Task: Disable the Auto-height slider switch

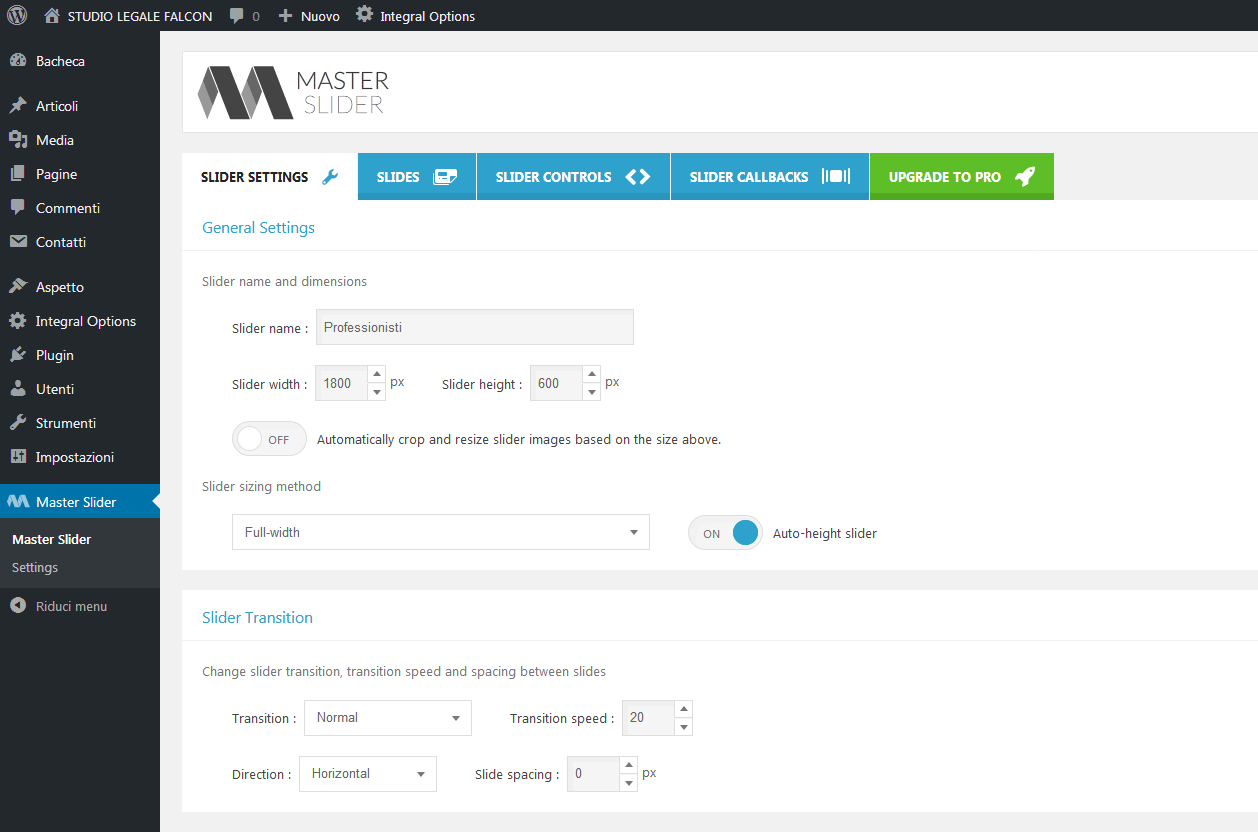Action: coord(725,533)
